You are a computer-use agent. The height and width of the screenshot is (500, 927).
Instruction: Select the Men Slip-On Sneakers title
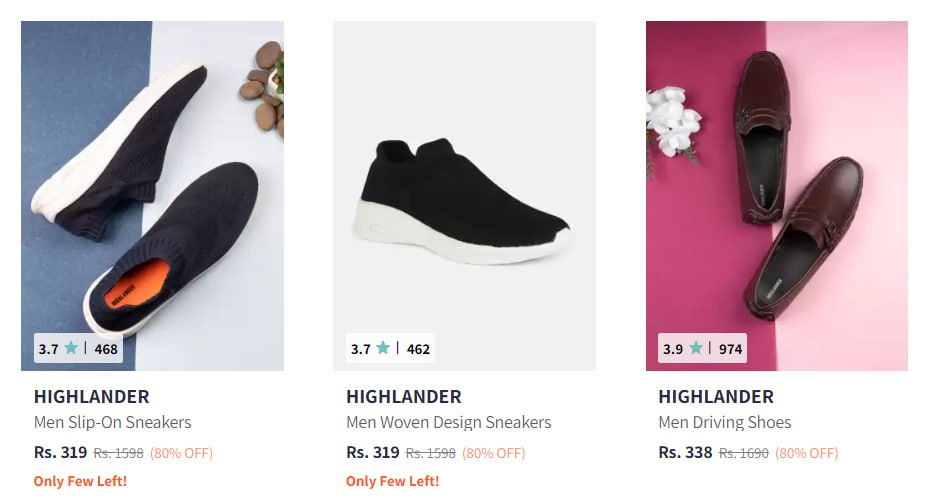pos(112,422)
